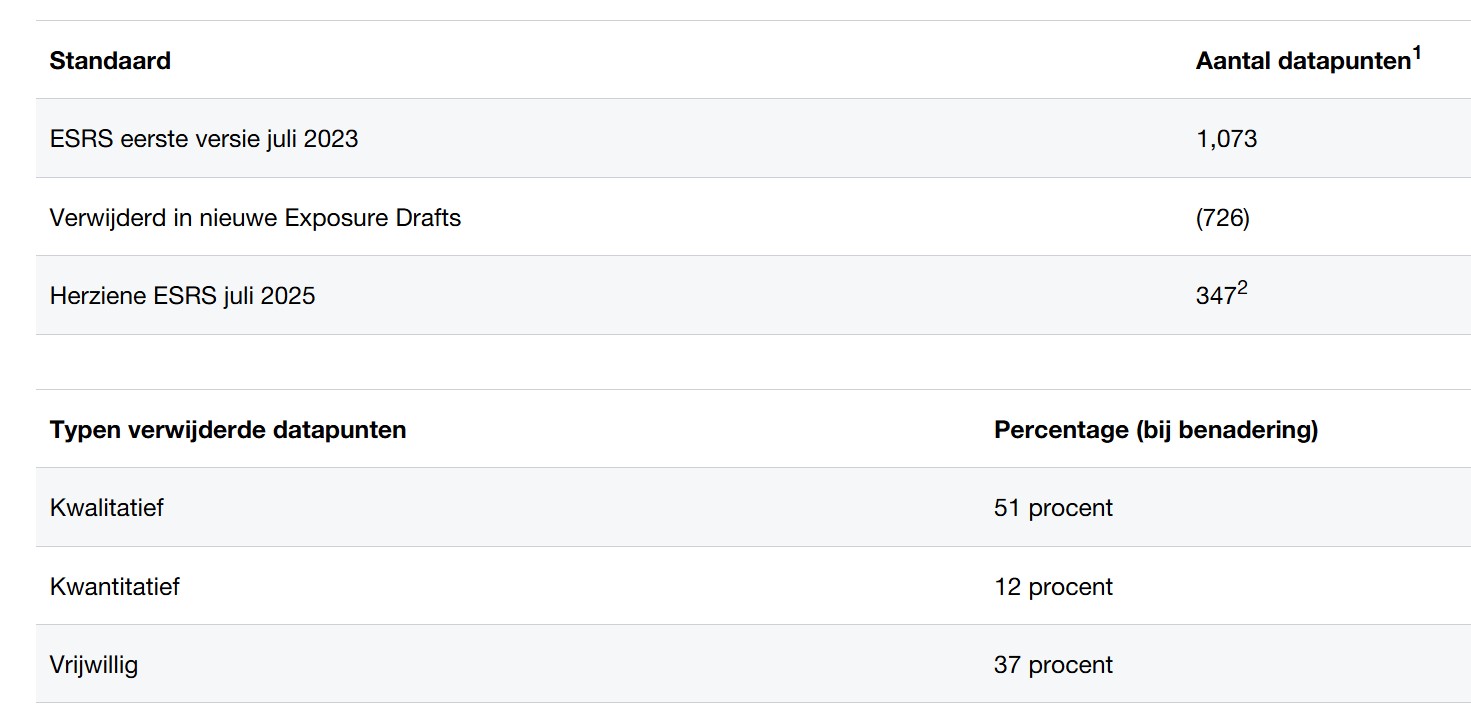Select the Vrijwillig row label
Image resolution: width=1471 pixels, height=718 pixels.
pos(94,665)
